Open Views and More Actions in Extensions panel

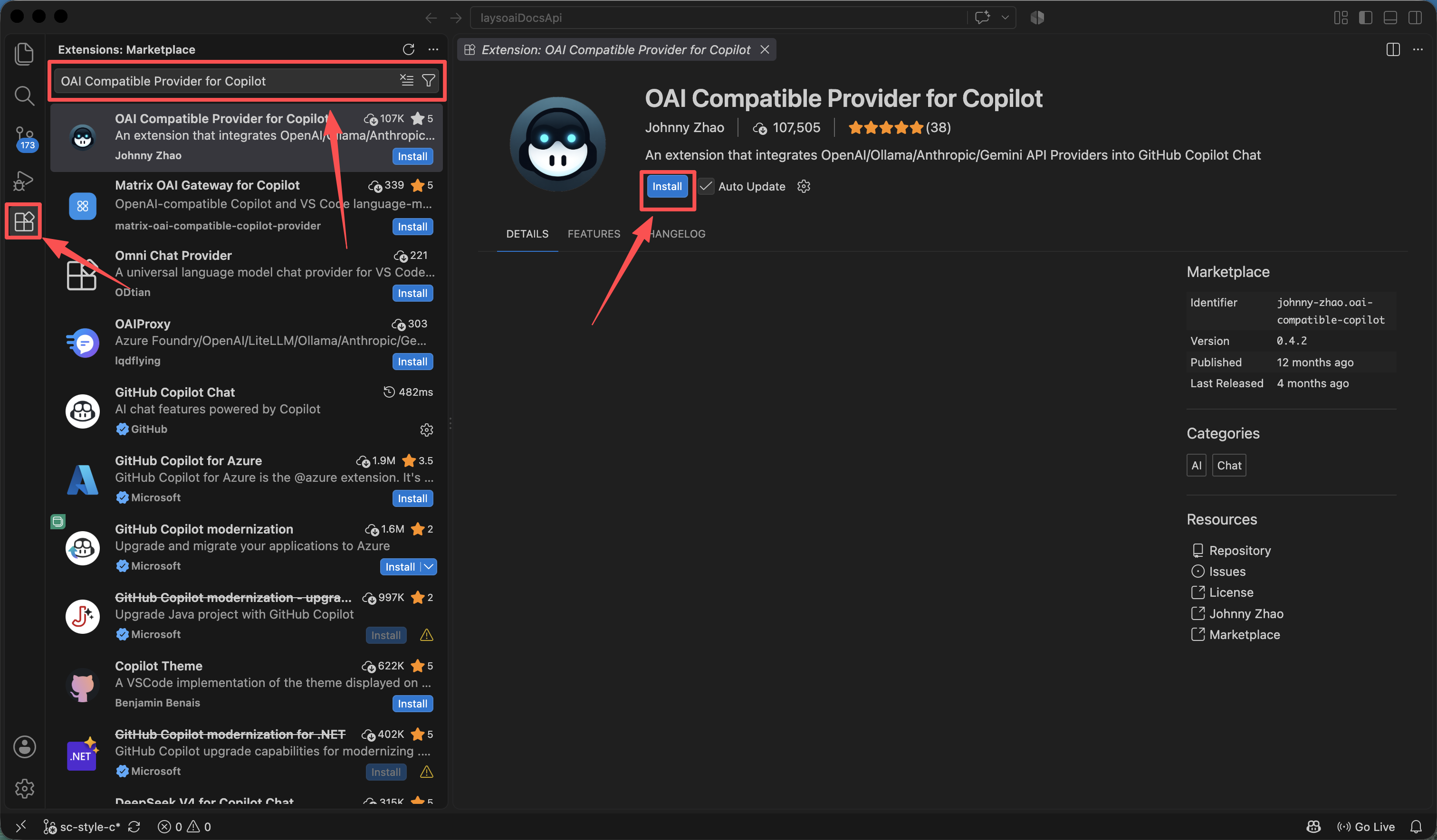pos(433,49)
